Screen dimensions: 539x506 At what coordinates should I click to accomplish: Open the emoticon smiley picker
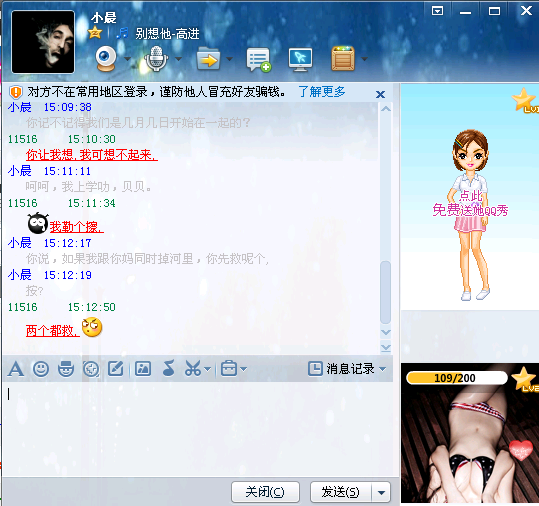tap(41, 369)
